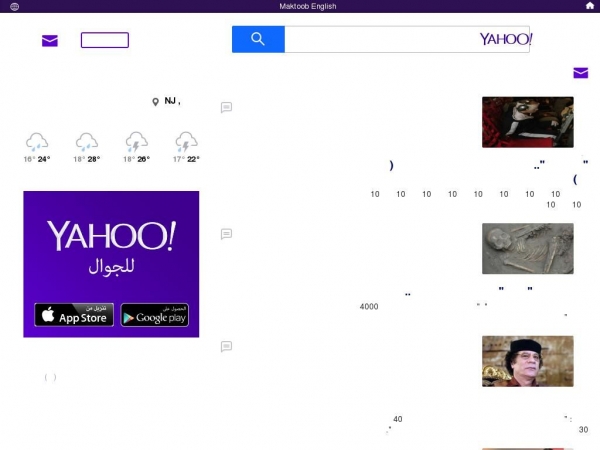Screen dimensions: 600x450
Task: Click the 4000 number in skeleton story
Action: [x=369, y=307]
